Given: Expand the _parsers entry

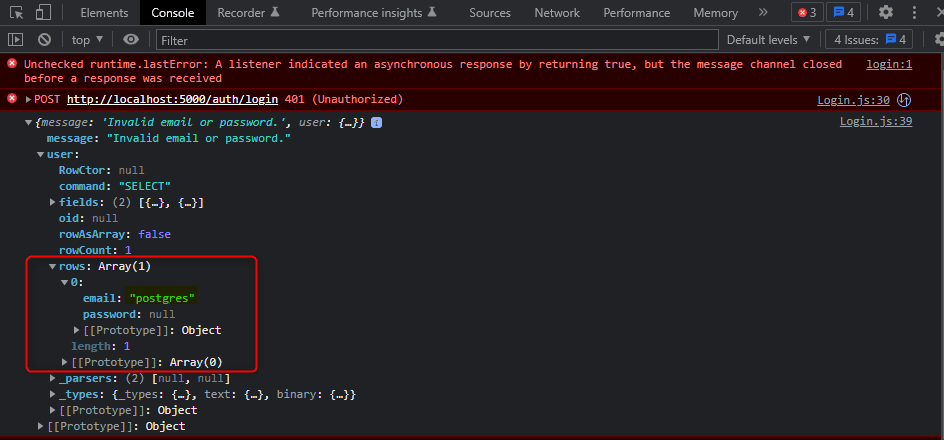Looking at the screenshot, I should [x=53, y=378].
